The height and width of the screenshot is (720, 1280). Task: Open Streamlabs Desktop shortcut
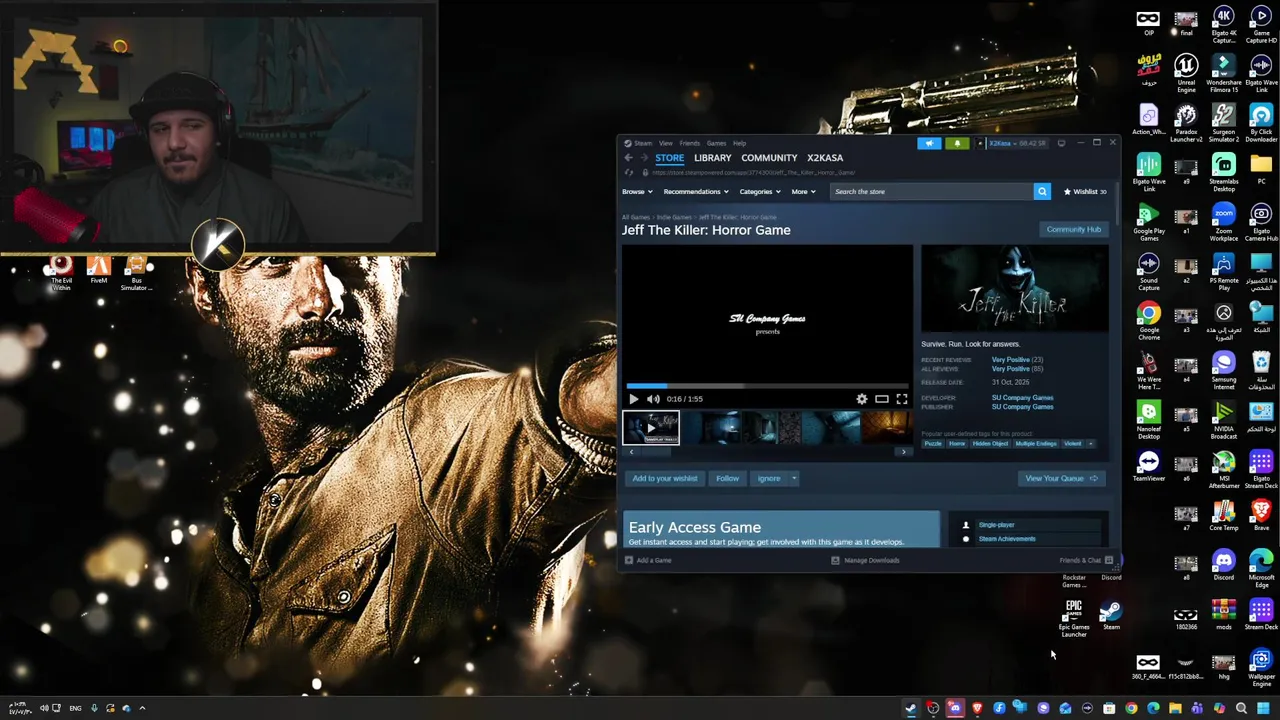[x=1224, y=173]
